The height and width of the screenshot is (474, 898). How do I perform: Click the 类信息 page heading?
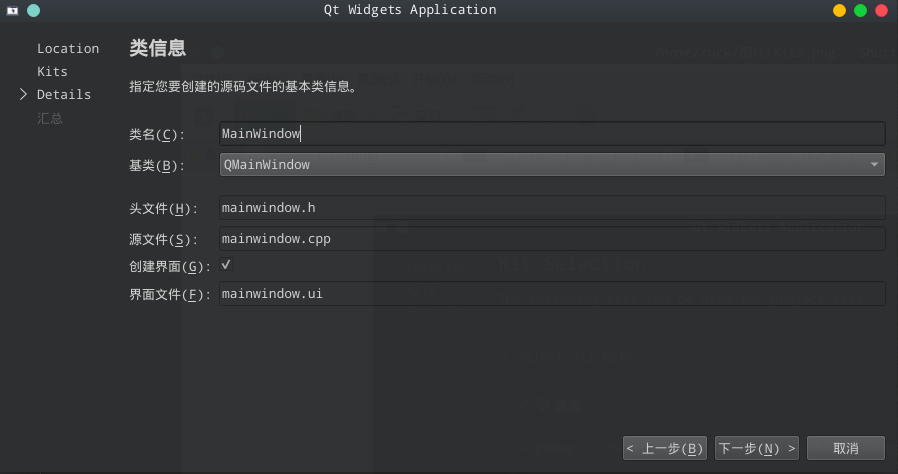(x=157, y=49)
